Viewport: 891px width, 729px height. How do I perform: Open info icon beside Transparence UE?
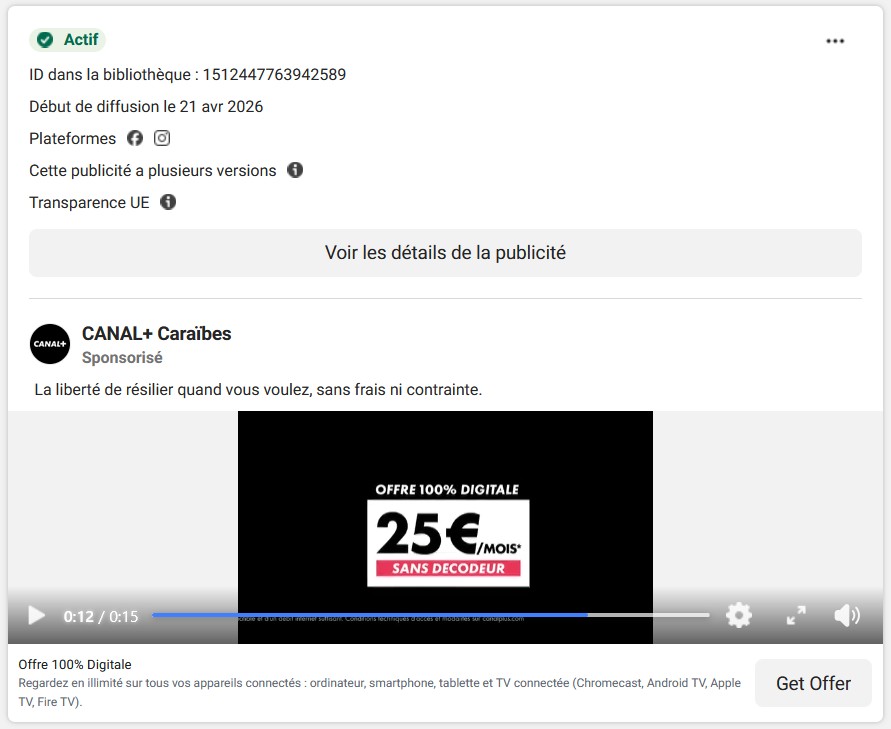(168, 202)
